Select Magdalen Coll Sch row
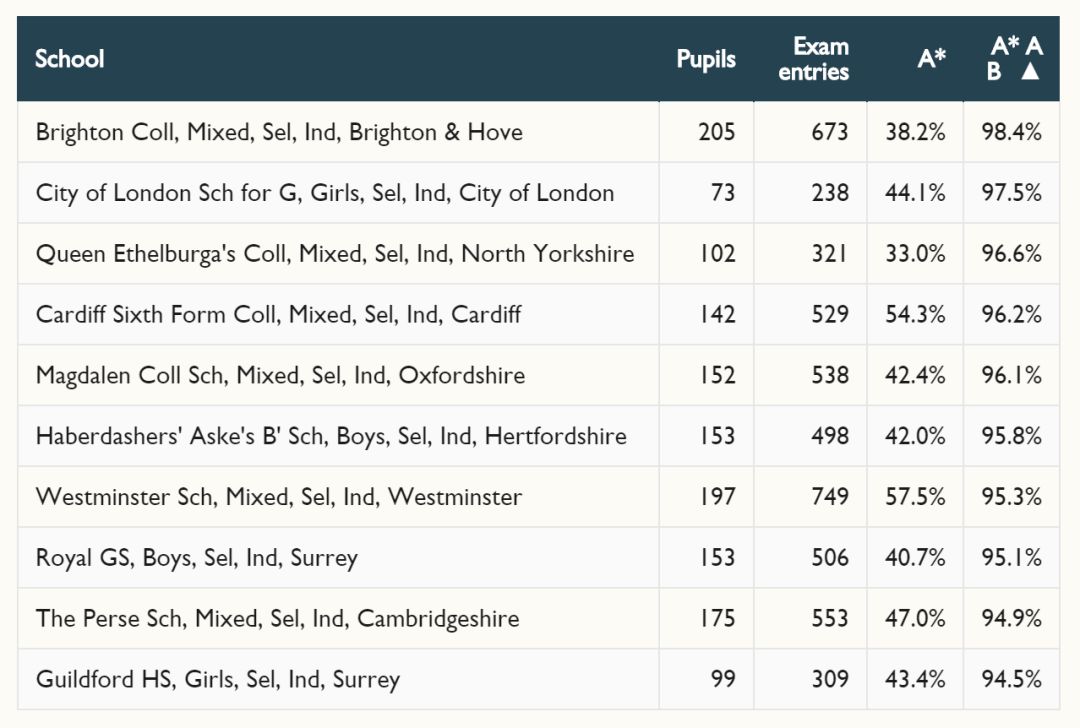1080x728 pixels. point(280,375)
